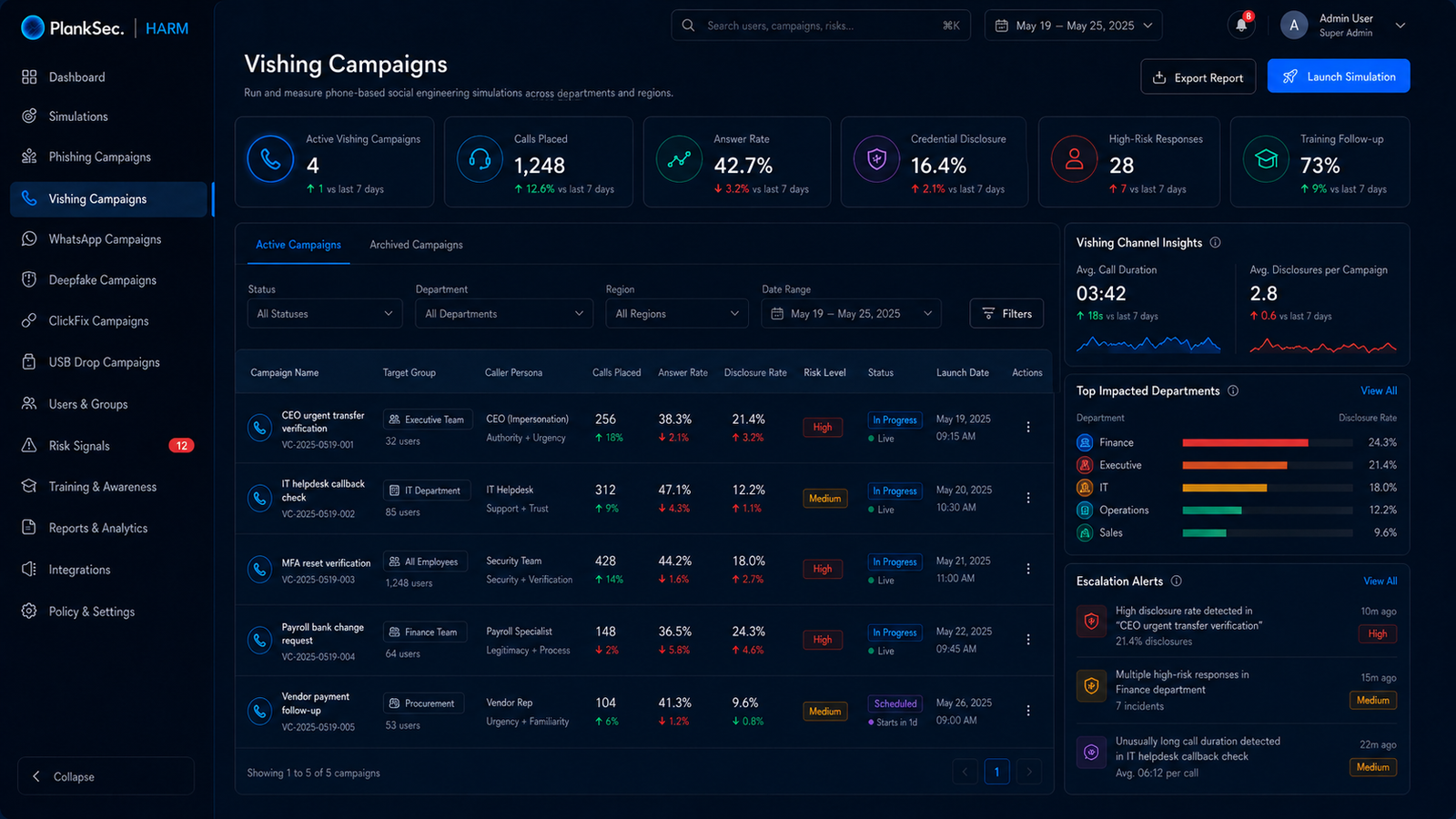
Task: Click phone icon of CEO urgent transfer verification row
Action: click(x=259, y=427)
